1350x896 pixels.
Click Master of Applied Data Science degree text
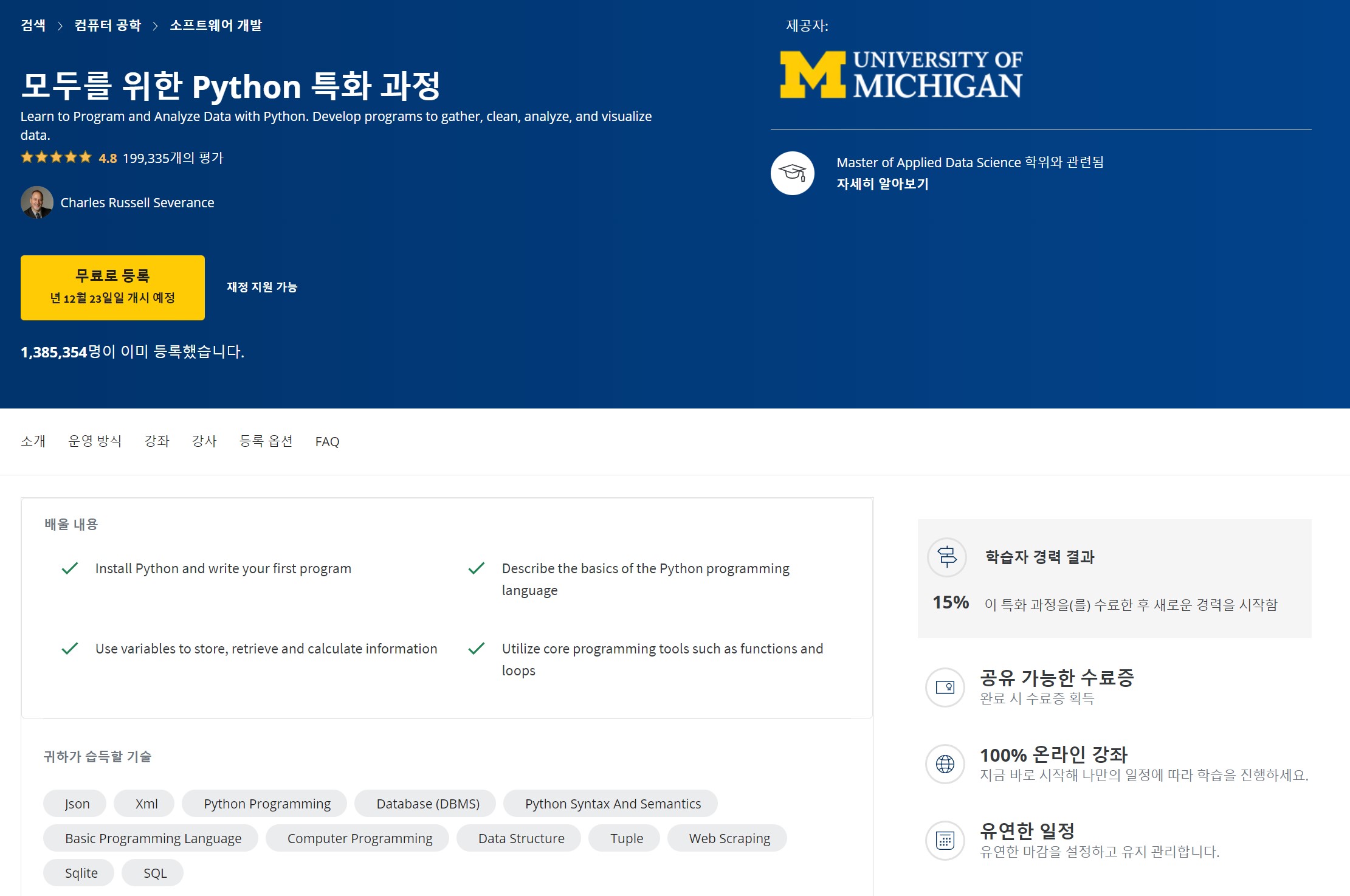click(970, 162)
